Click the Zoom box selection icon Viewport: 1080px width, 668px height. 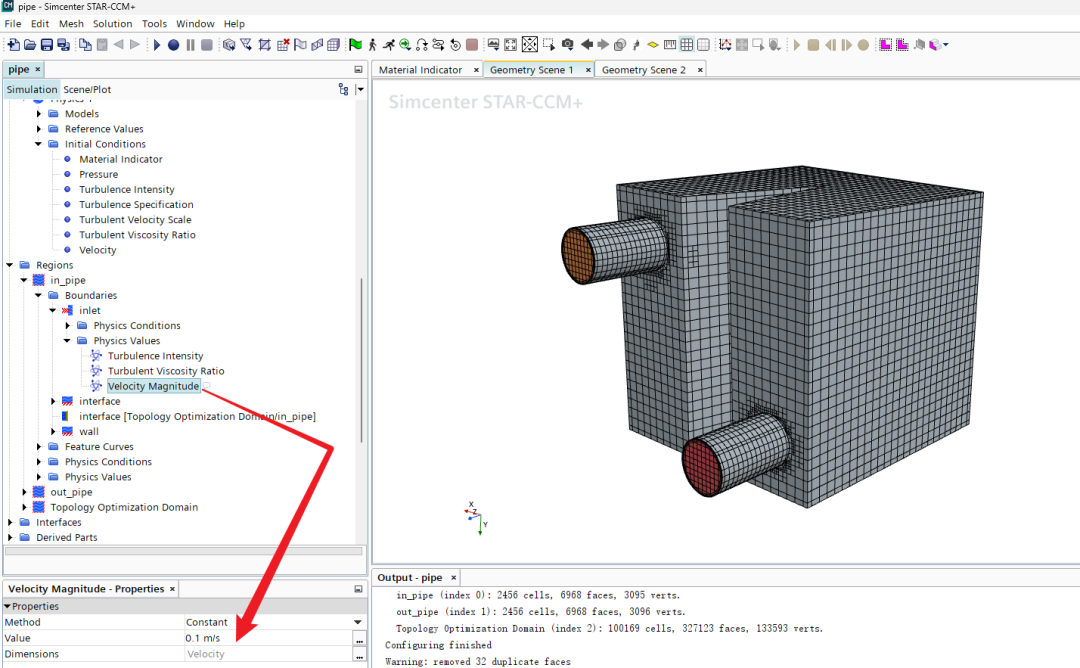point(549,45)
